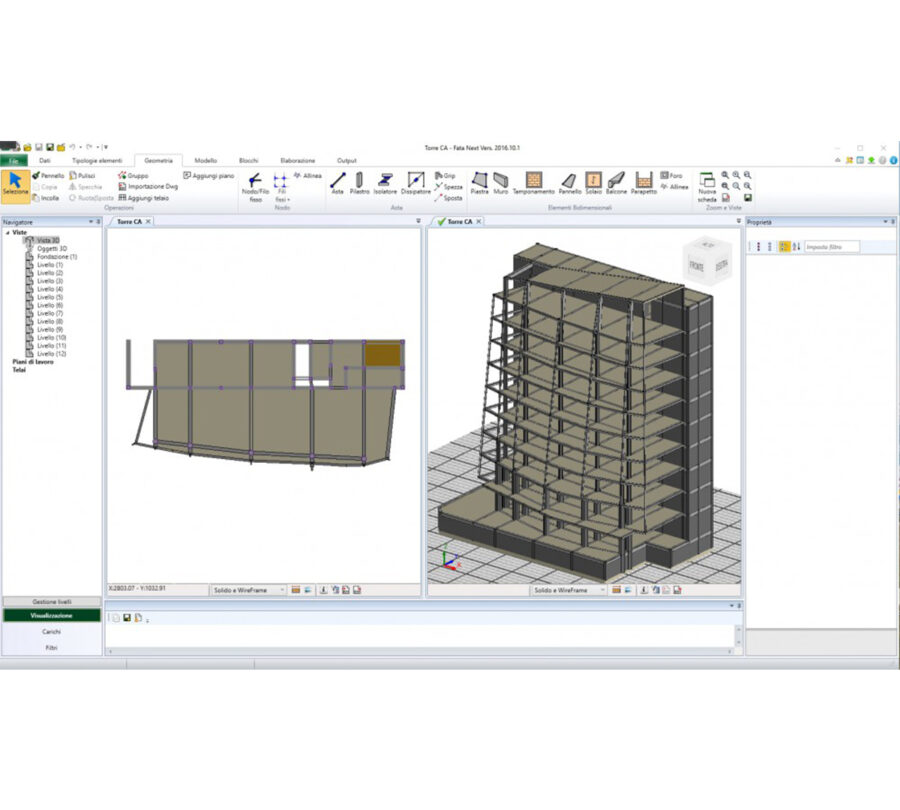Open the Gestione livelli section
This screenshot has width=900, height=810.
pos(52,602)
